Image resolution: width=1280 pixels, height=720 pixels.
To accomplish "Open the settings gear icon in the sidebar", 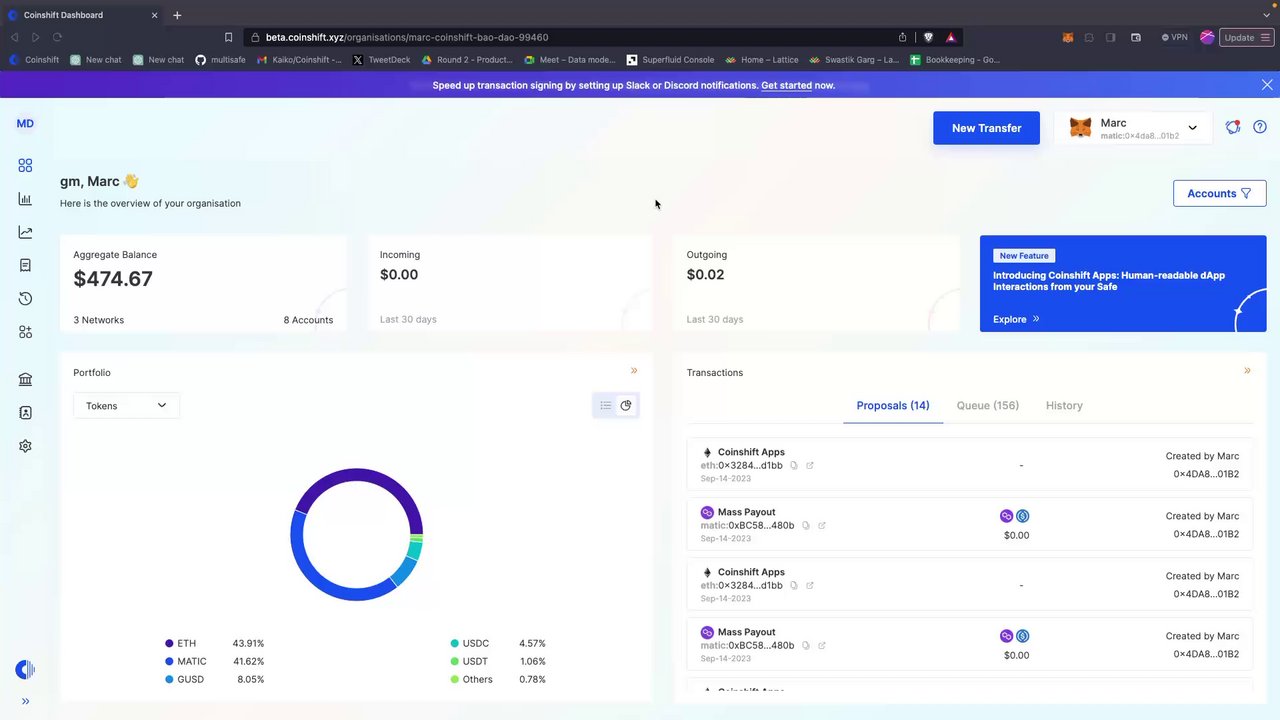I will [25, 446].
